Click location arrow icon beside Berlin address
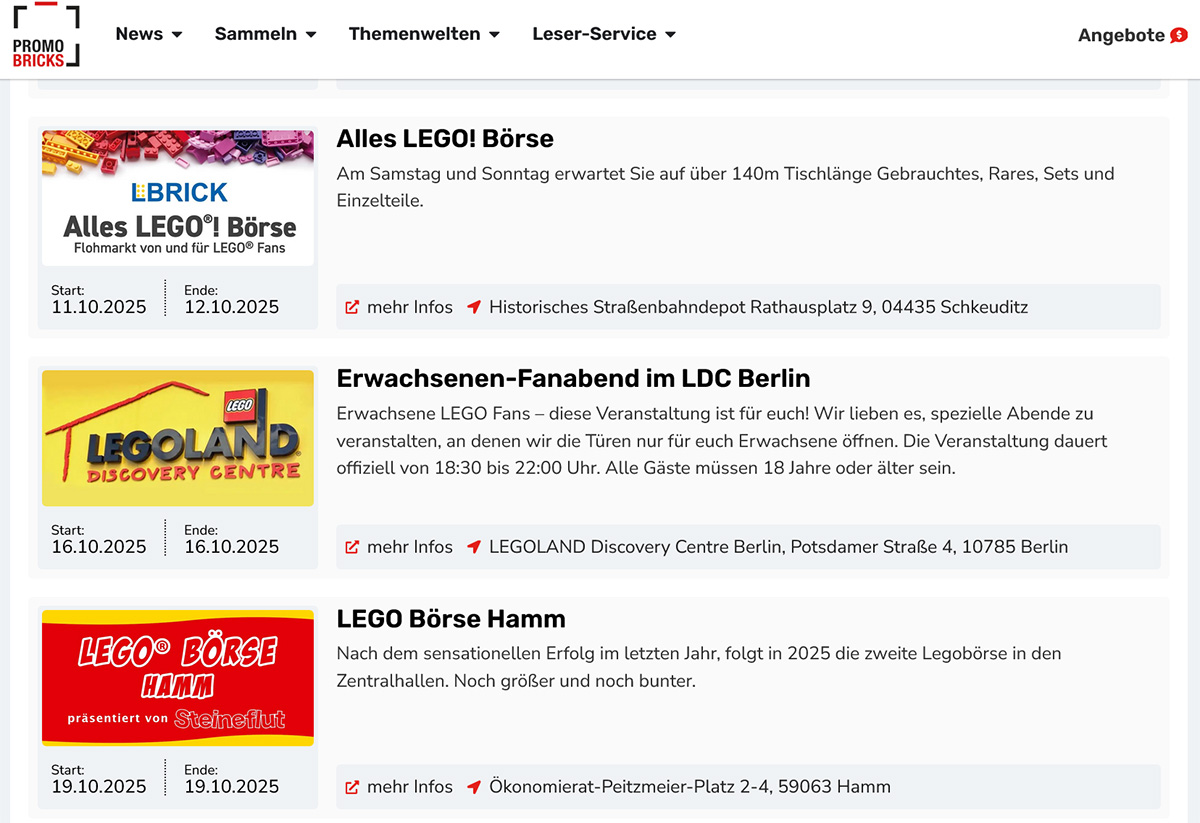Screen dimensions: 1200x823 (474, 547)
